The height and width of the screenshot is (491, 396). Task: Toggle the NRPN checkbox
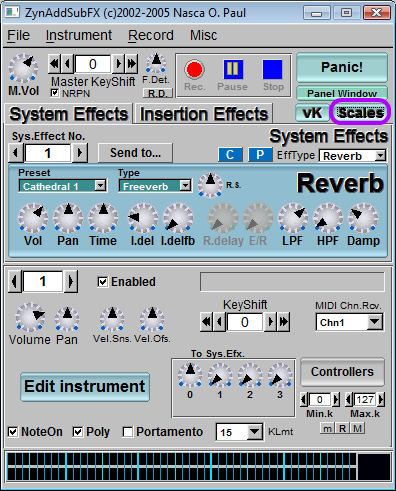click(x=55, y=93)
